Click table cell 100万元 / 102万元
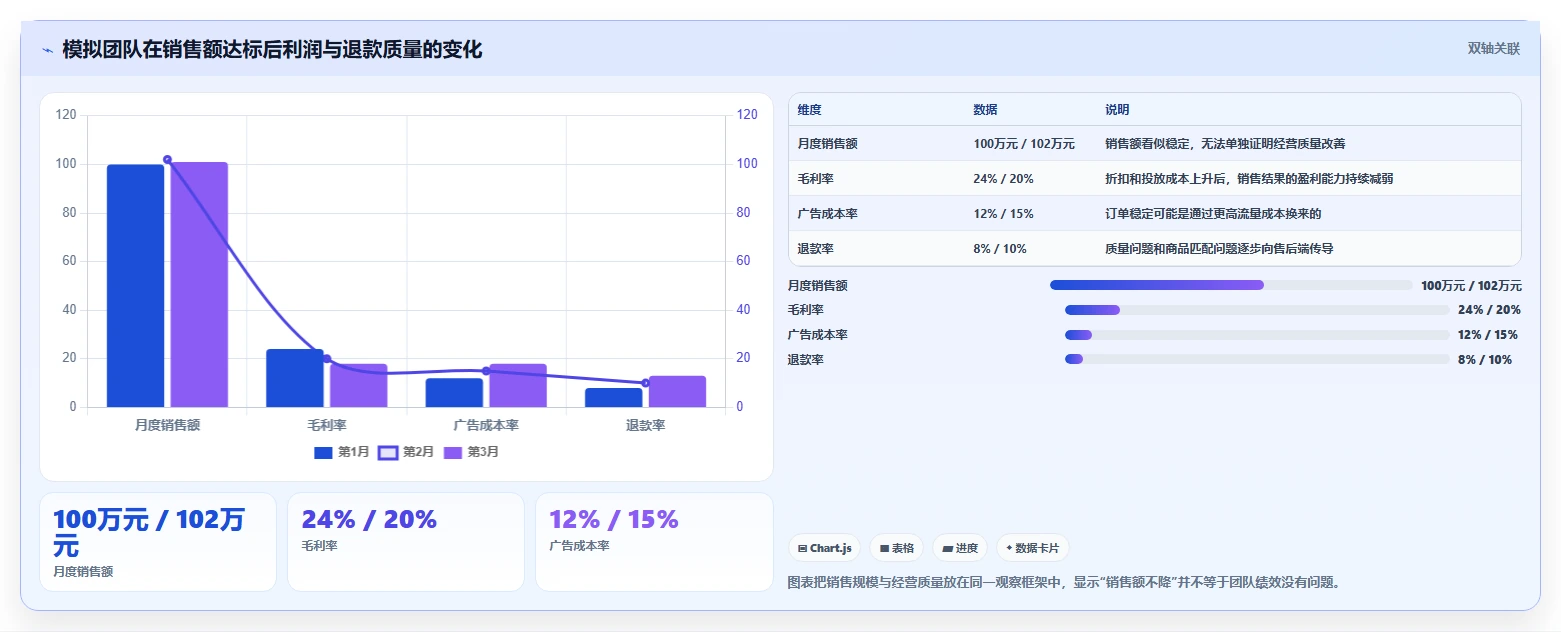The image size is (1561, 632). [x=1024, y=144]
